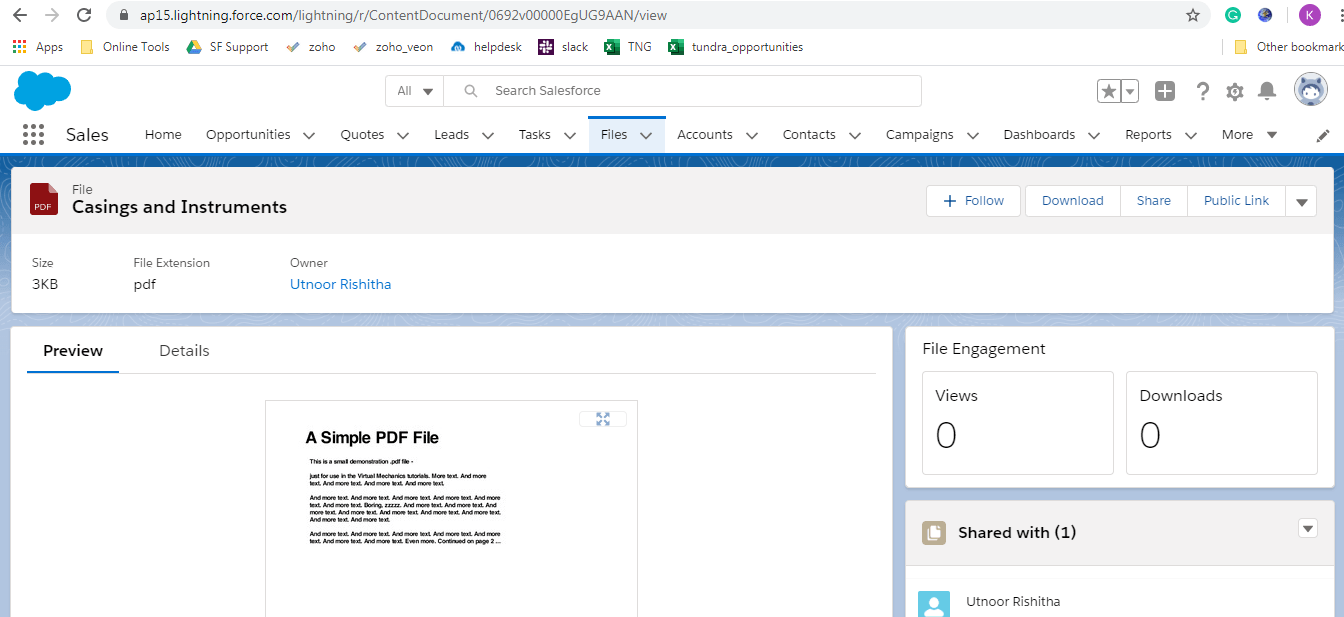The image size is (1344, 617).
Task: Follow the Casings and Instruments file
Action: coord(972,200)
